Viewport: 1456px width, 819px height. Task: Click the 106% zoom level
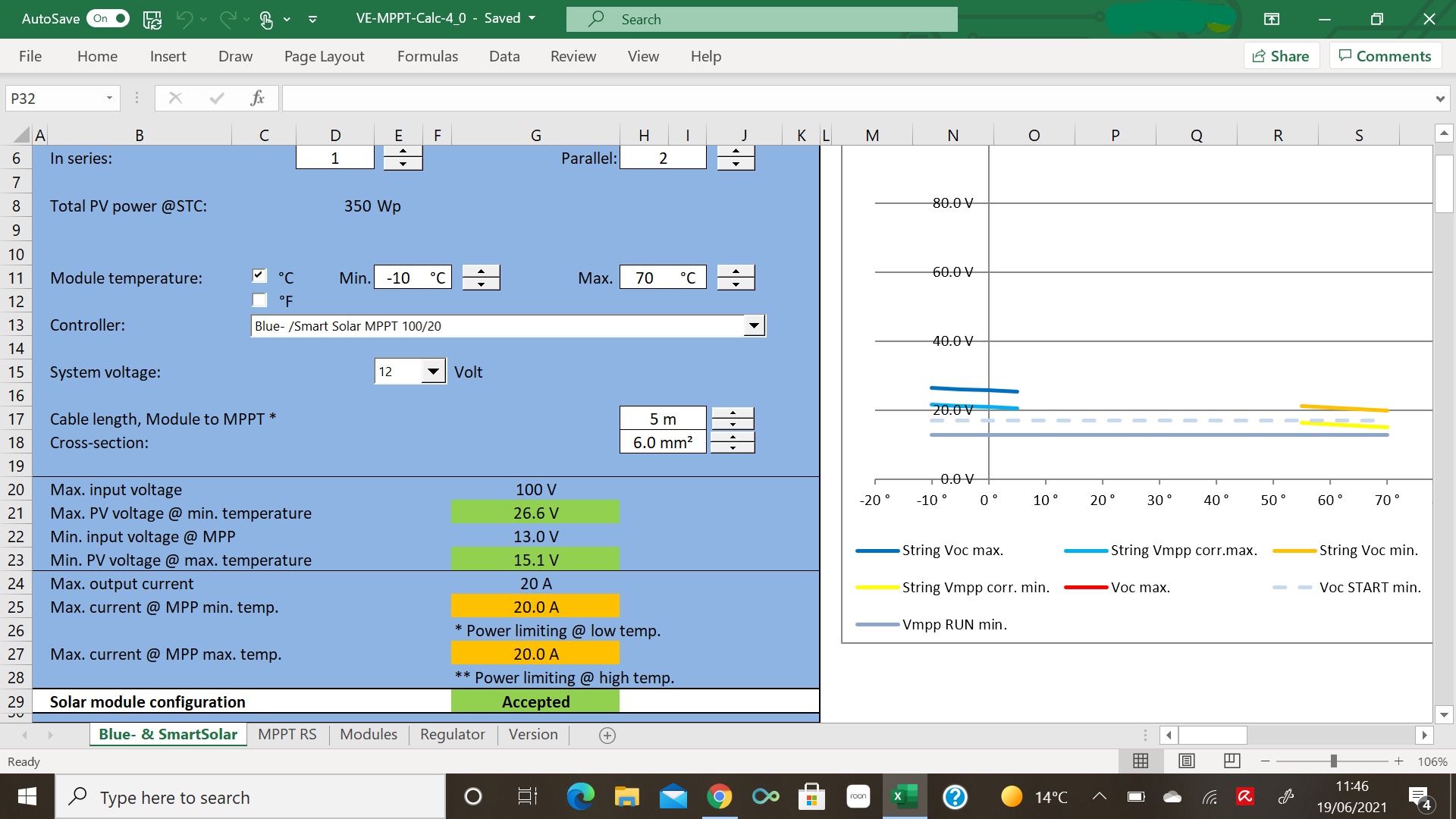pos(1432,761)
